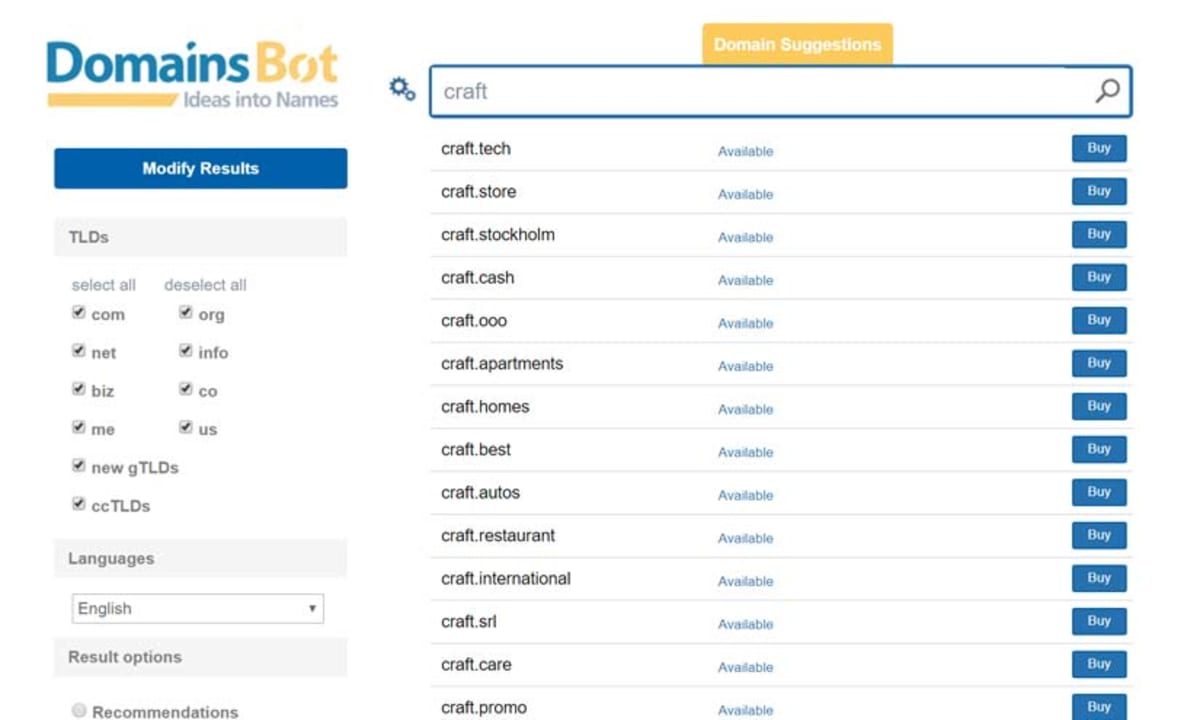This screenshot has width=1200, height=720.
Task: Click Available status for craft.apartments
Action: pos(746,366)
